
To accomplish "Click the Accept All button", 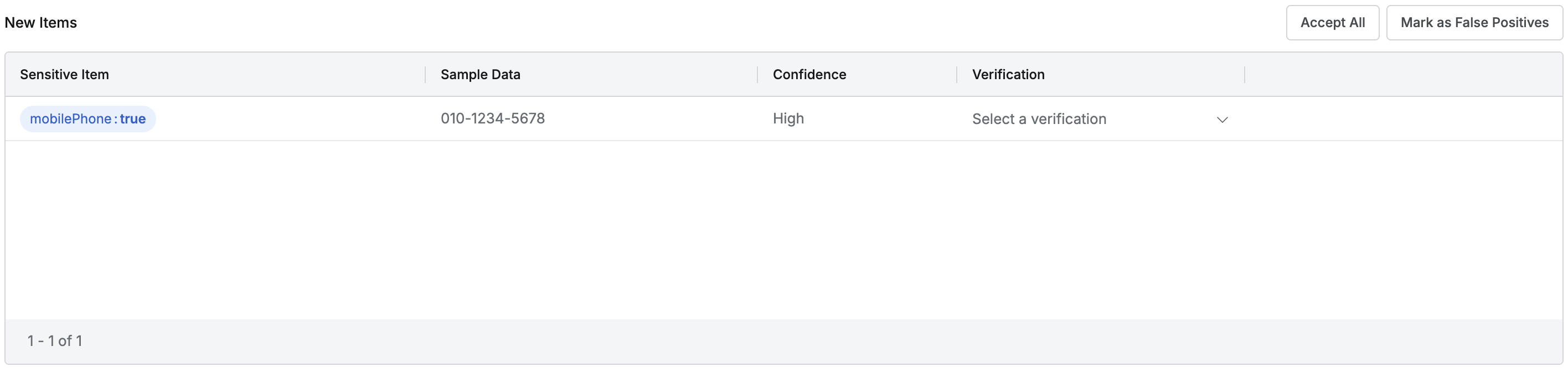I will pyautogui.click(x=1332, y=23).
